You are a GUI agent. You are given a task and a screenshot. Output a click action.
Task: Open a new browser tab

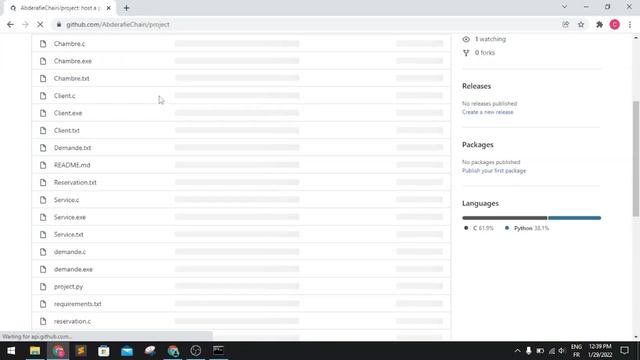(126, 8)
